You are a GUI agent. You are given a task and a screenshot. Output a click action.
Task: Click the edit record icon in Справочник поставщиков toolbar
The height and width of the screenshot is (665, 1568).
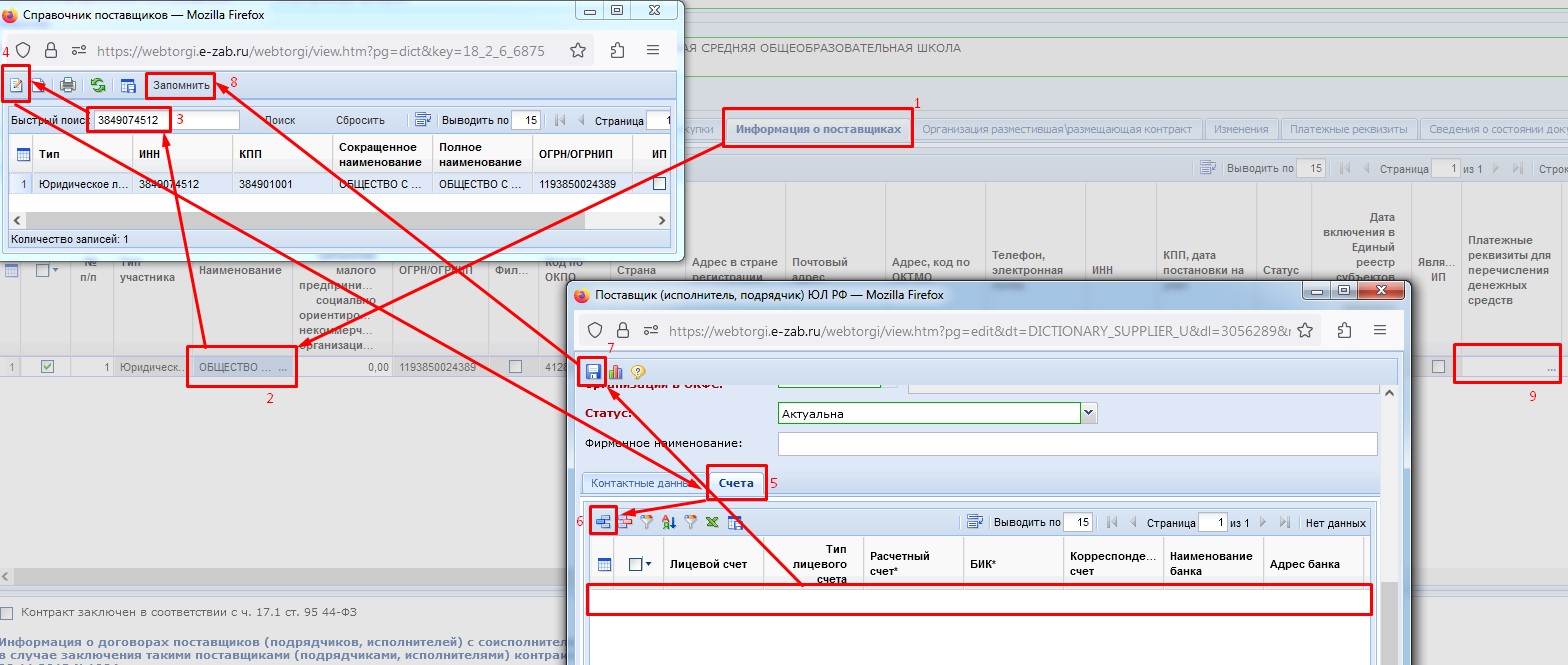tap(16, 85)
